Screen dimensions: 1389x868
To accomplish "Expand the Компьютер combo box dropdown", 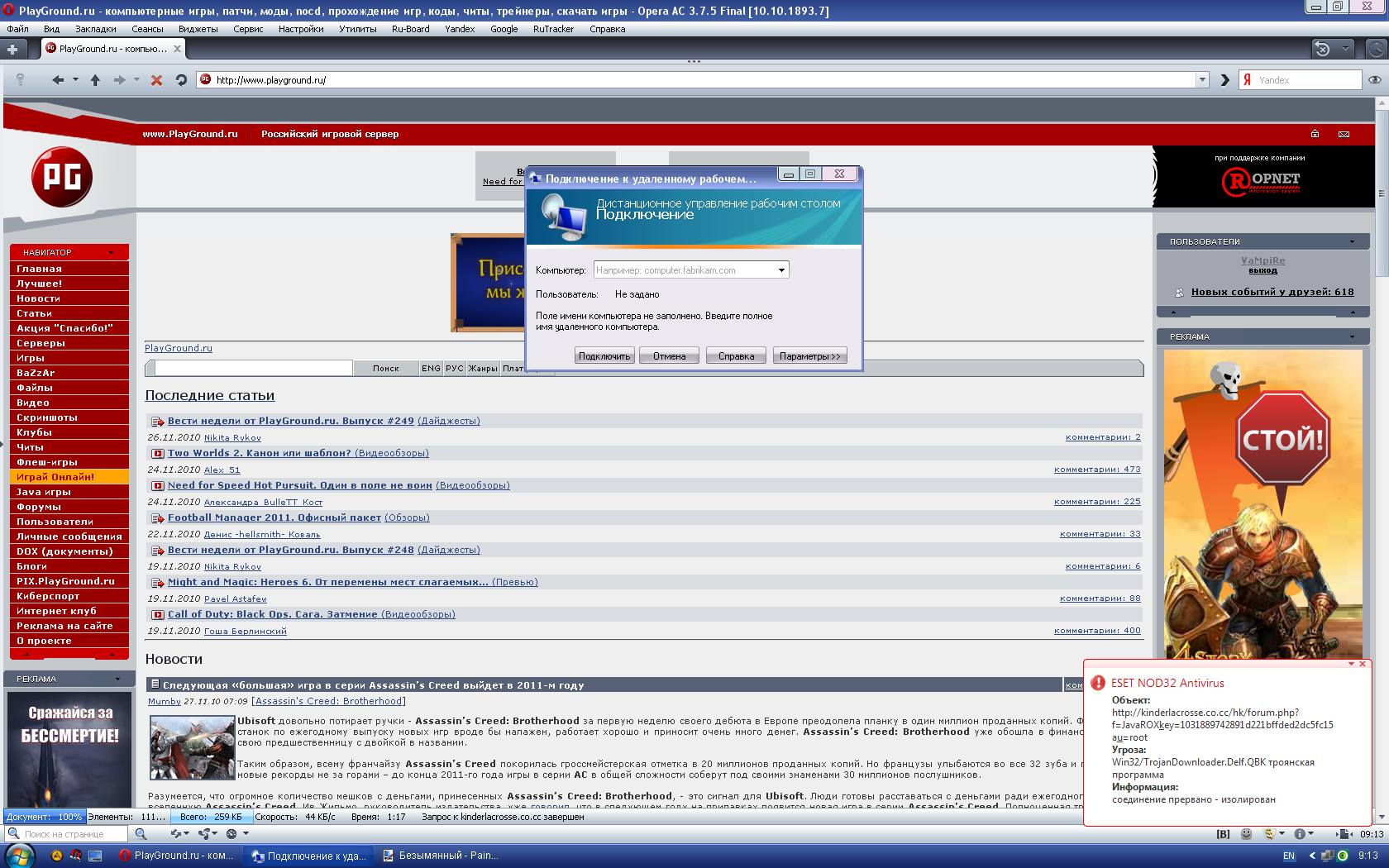I will pos(781,270).
